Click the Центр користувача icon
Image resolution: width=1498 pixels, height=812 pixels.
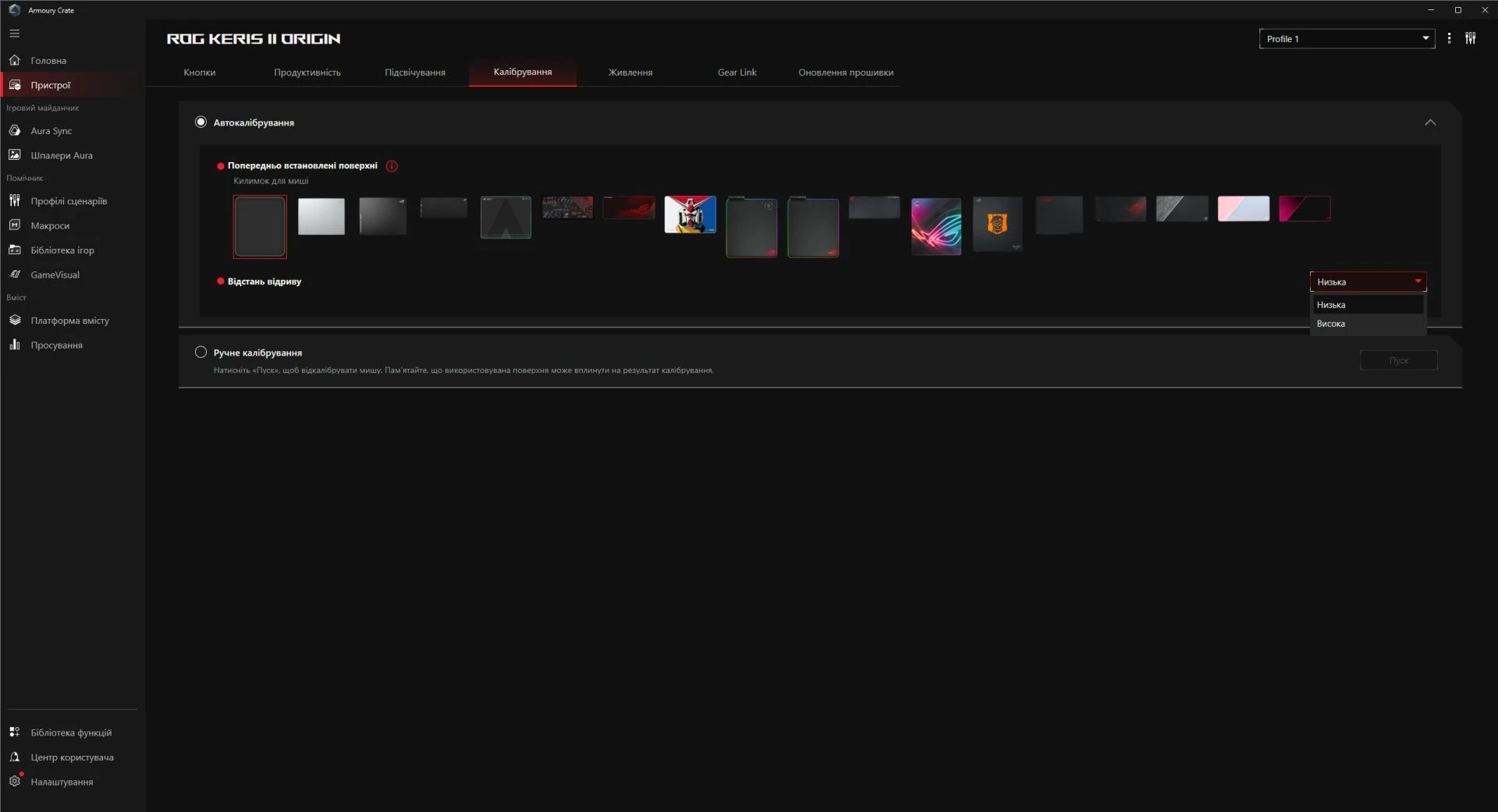[15, 757]
